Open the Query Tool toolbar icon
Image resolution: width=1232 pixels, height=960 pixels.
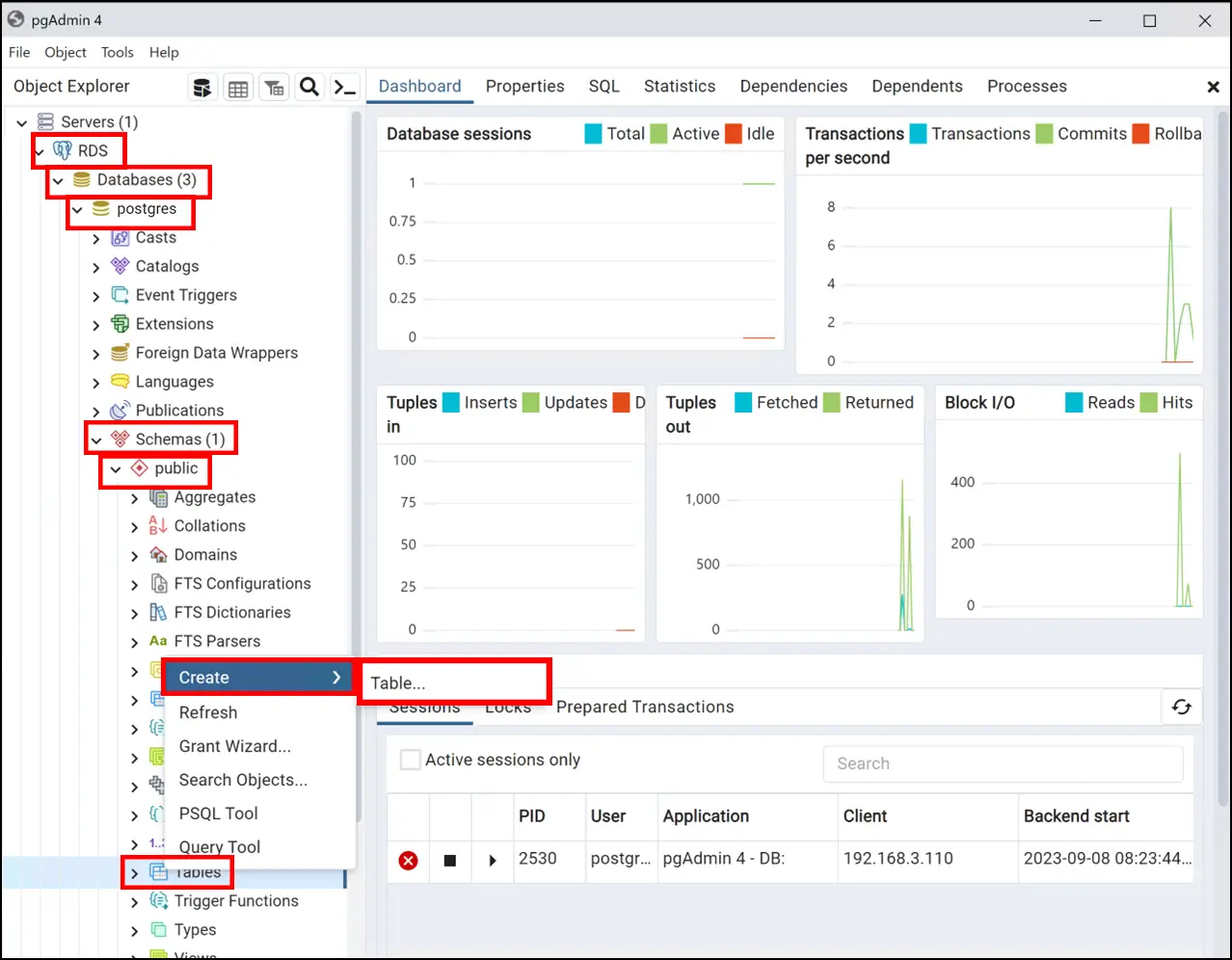(202, 88)
